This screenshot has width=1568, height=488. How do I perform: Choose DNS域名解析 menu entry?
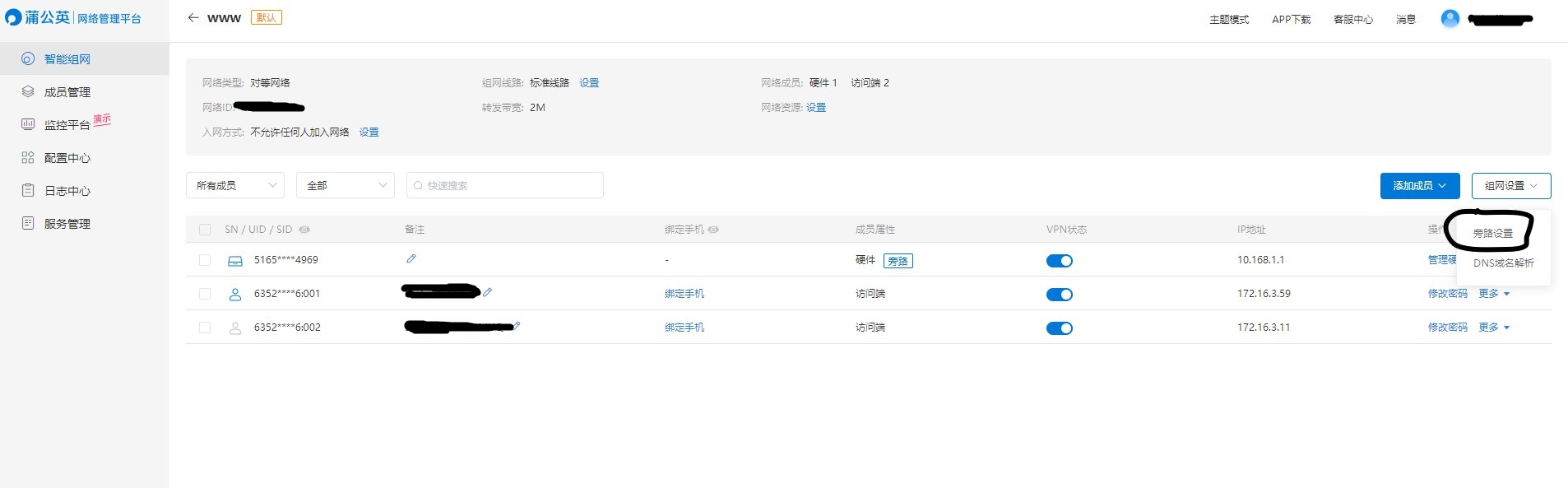click(1503, 263)
